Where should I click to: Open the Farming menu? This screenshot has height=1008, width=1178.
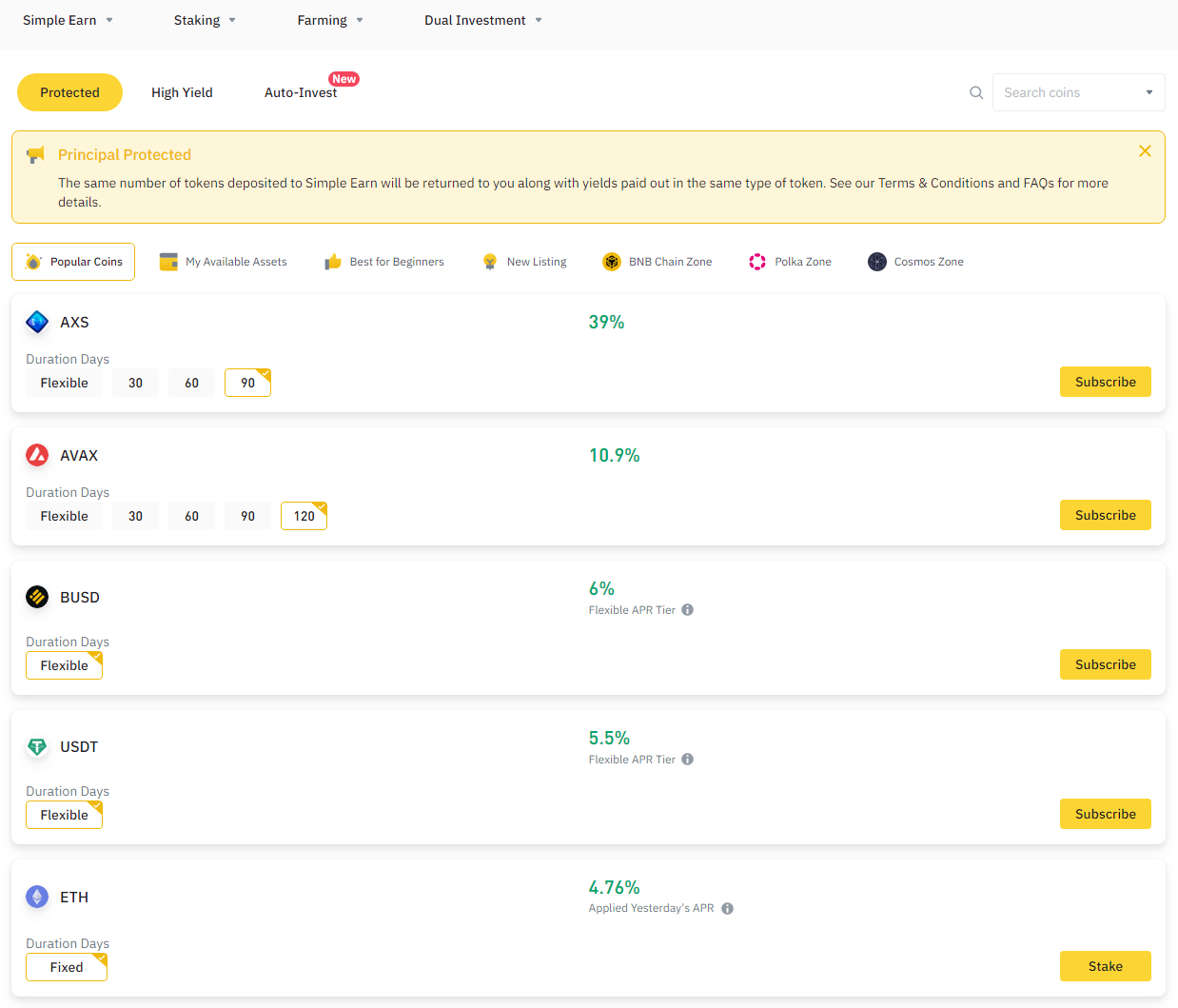pos(322,20)
